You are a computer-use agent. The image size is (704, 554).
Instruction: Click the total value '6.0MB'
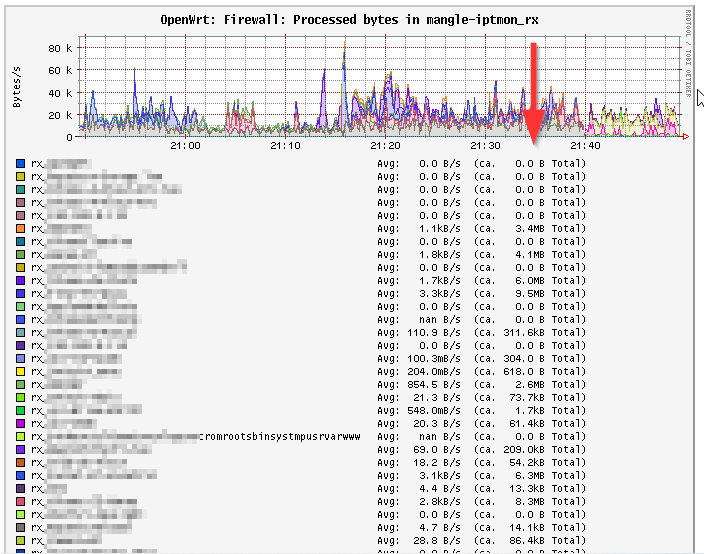click(530, 281)
